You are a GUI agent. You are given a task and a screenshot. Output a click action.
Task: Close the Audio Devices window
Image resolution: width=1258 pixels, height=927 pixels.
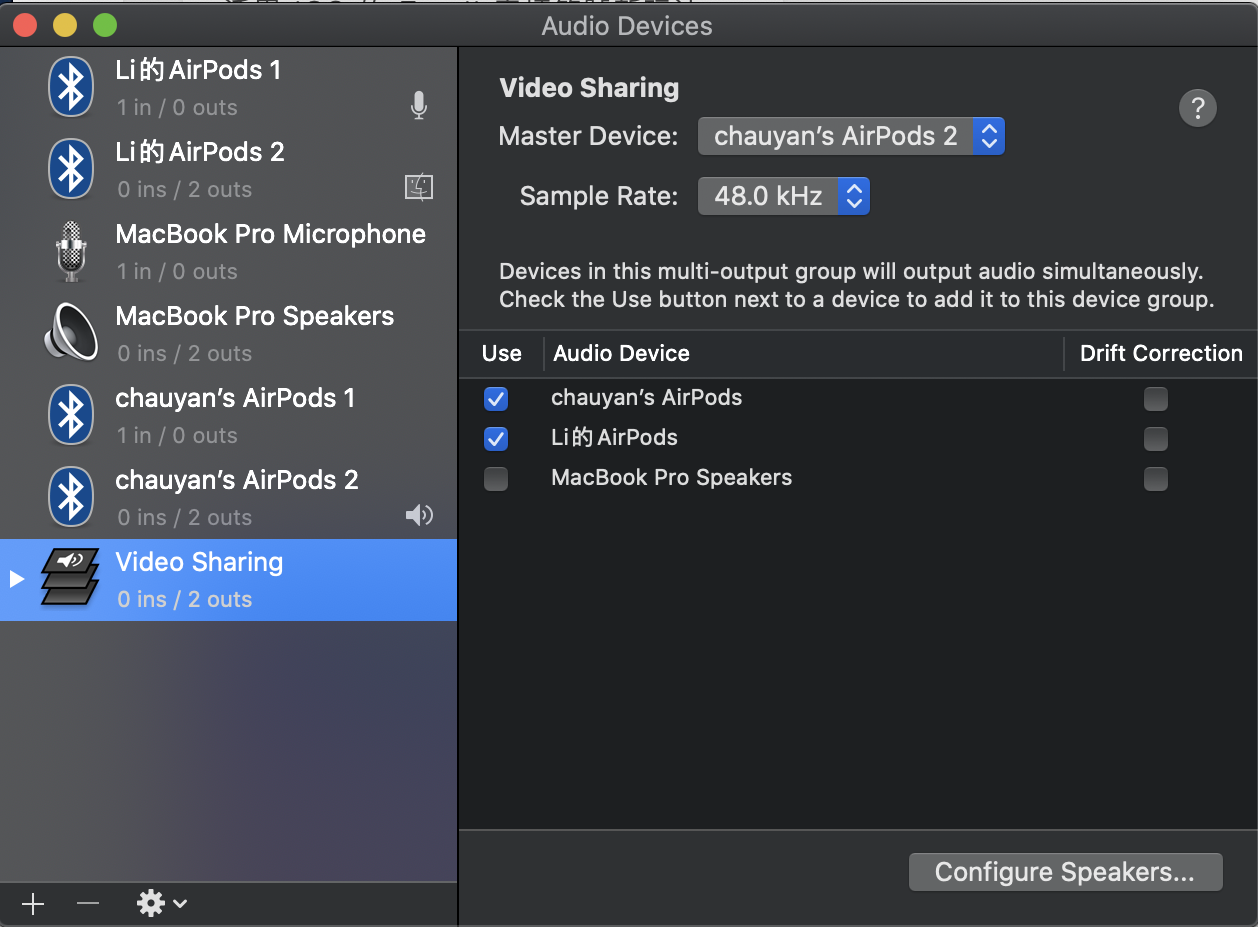tap(24, 25)
